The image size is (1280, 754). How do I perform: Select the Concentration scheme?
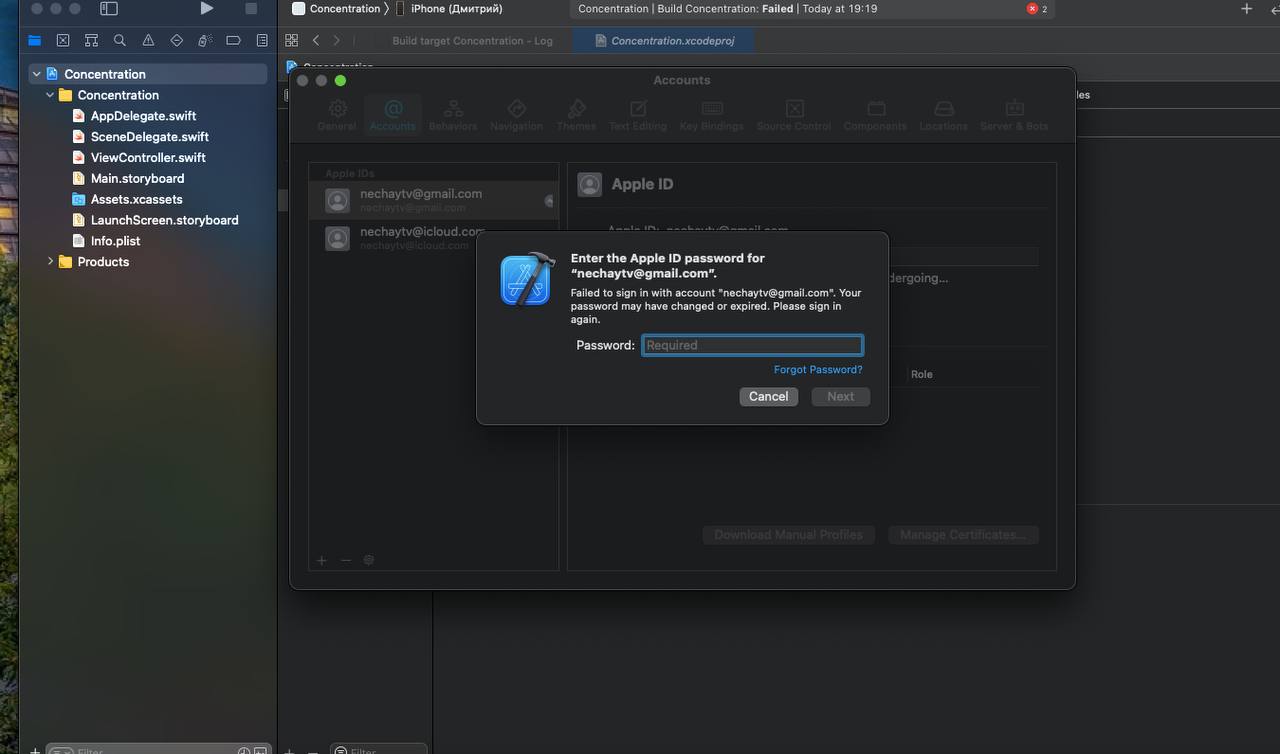click(x=336, y=9)
